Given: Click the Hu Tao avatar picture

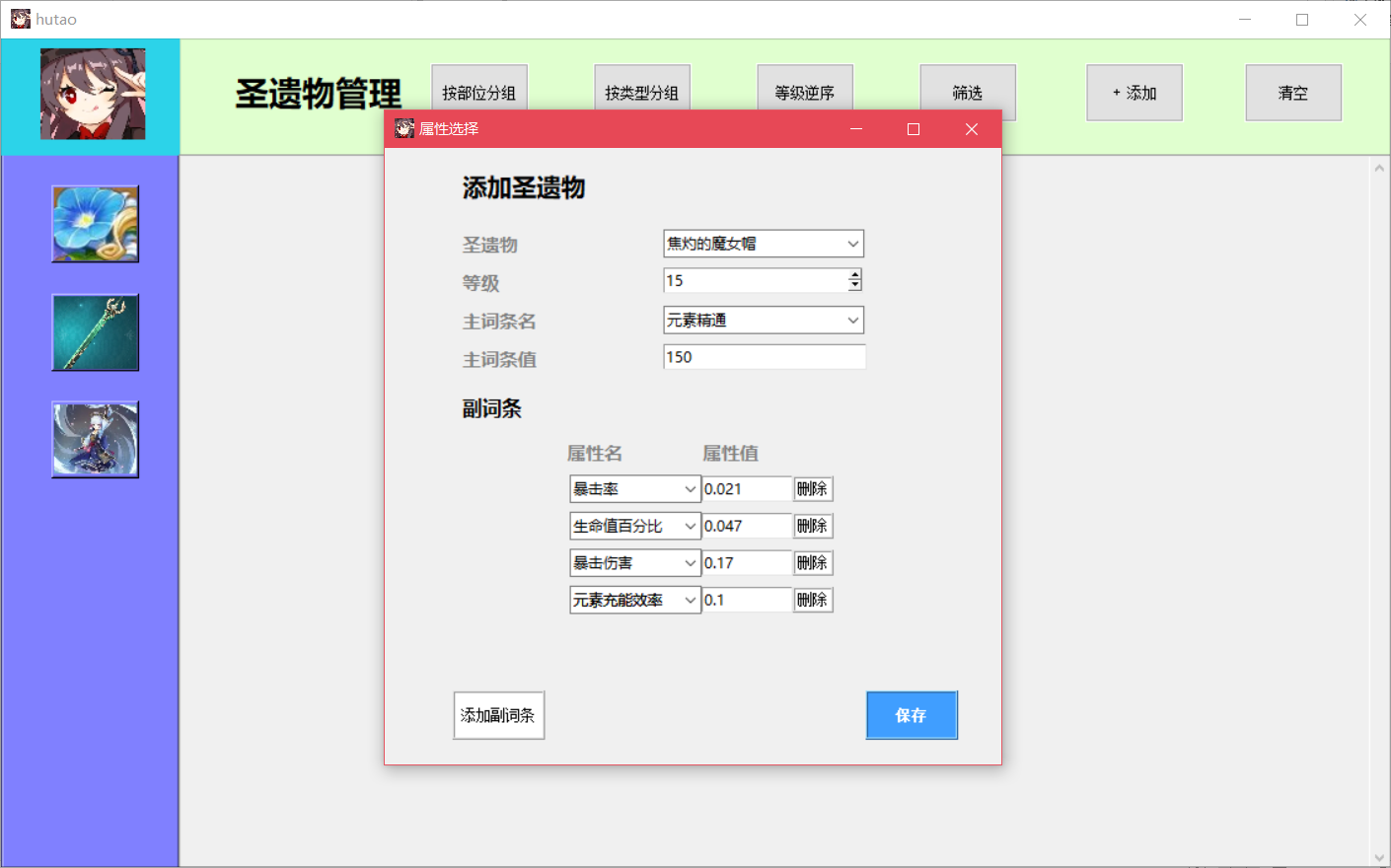Looking at the screenshot, I should [93, 95].
